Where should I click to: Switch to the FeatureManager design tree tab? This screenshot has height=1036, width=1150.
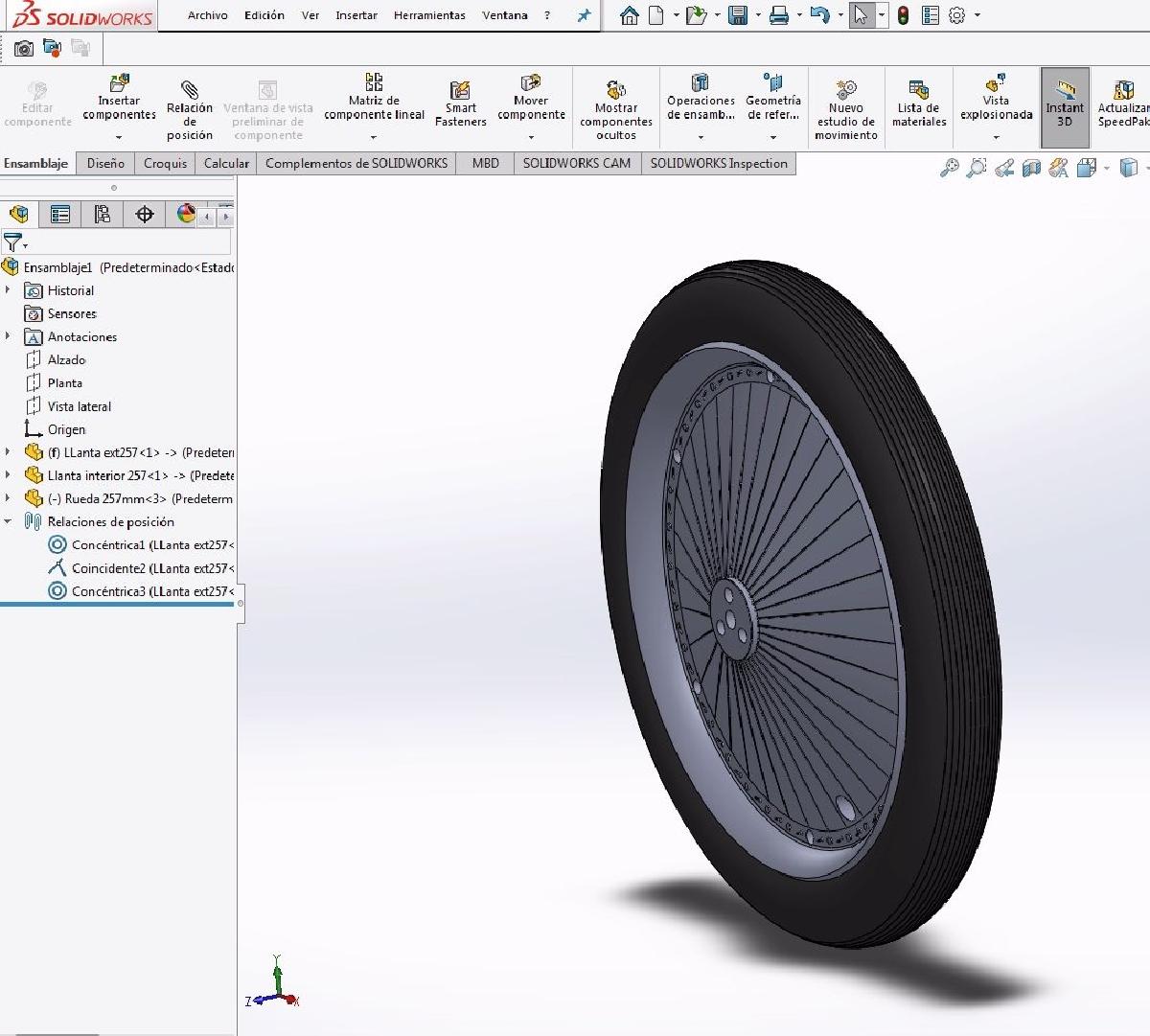pos(18,214)
